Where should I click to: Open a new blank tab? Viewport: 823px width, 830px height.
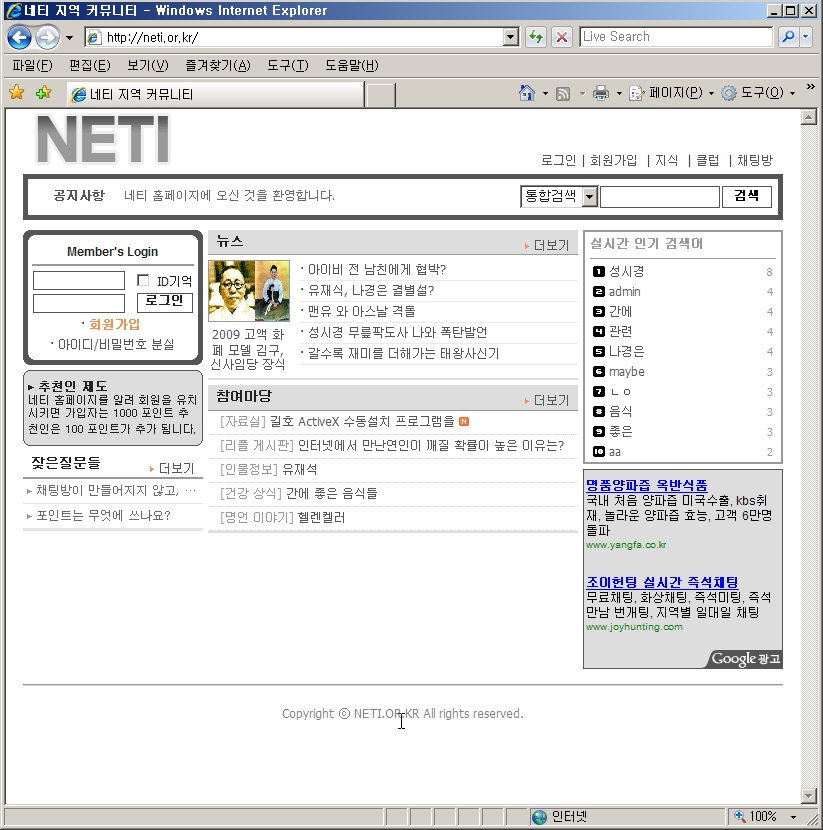380,95
